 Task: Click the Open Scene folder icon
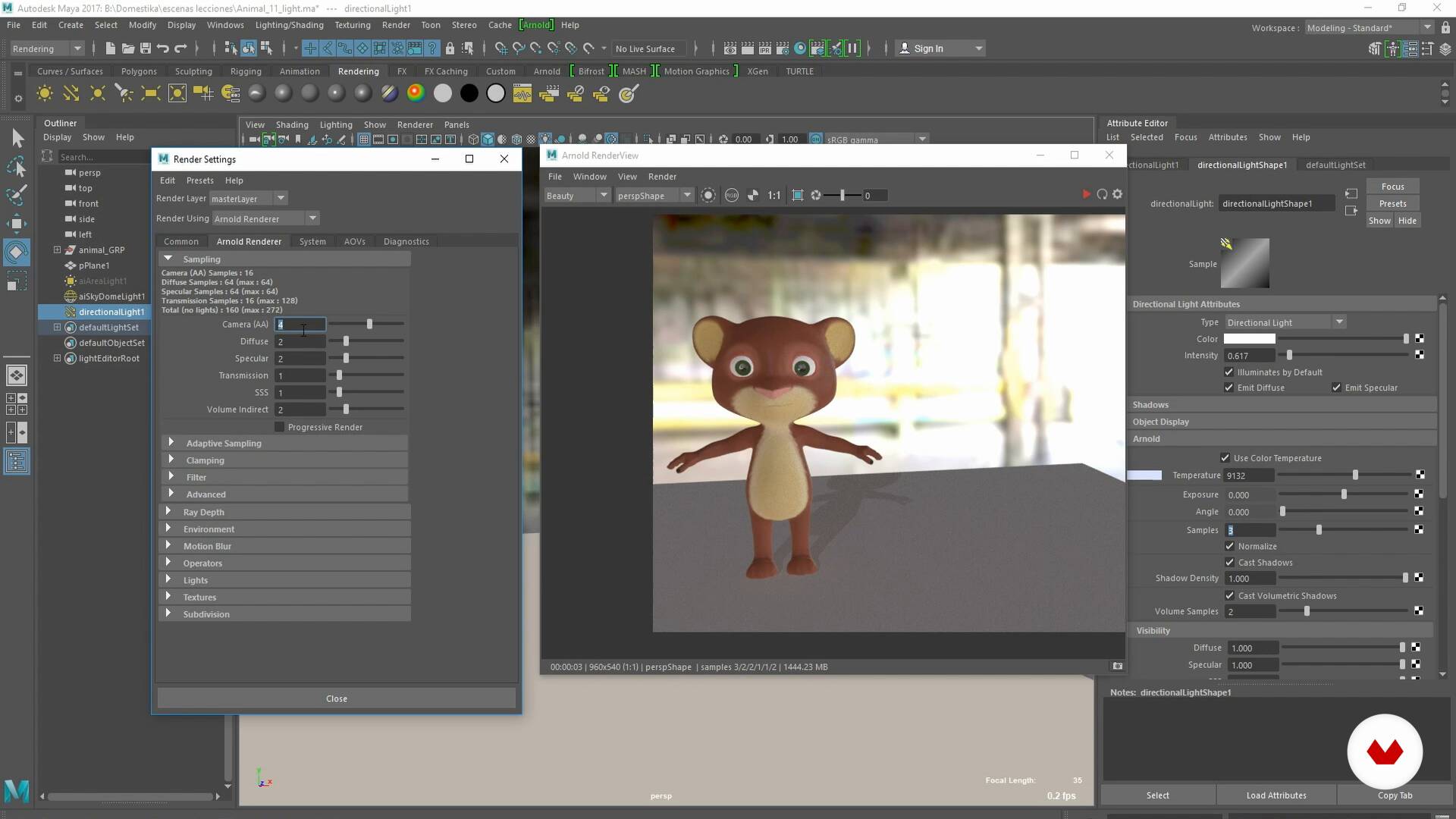128,49
